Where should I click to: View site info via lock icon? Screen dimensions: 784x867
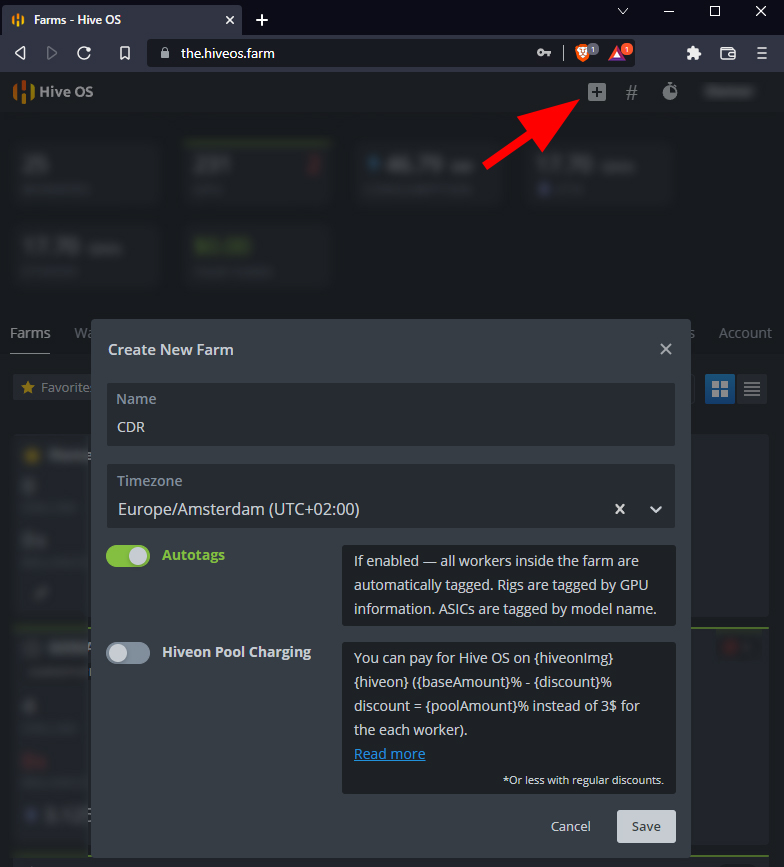(x=164, y=53)
